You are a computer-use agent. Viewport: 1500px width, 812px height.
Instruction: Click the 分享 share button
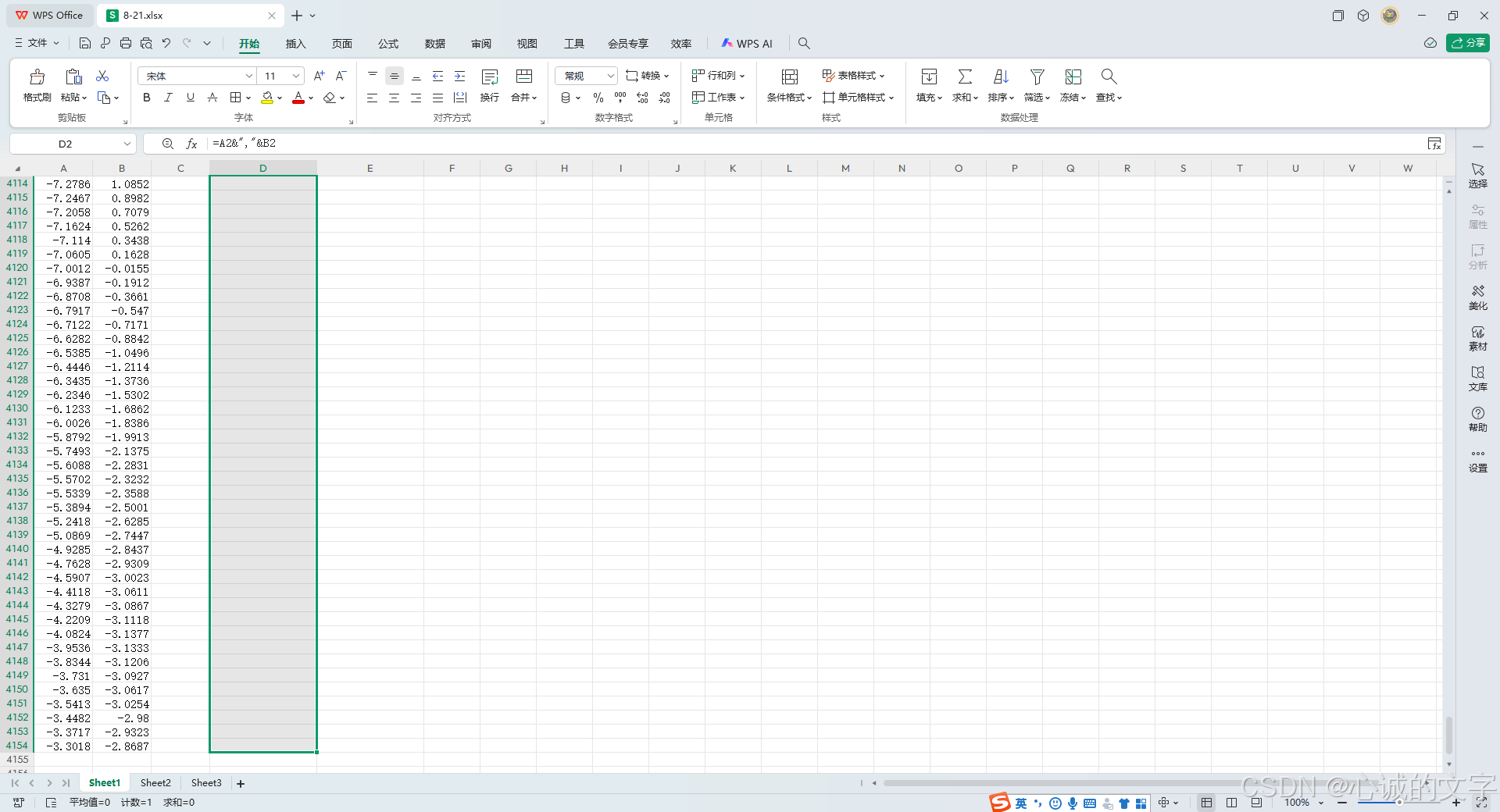(x=1469, y=43)
